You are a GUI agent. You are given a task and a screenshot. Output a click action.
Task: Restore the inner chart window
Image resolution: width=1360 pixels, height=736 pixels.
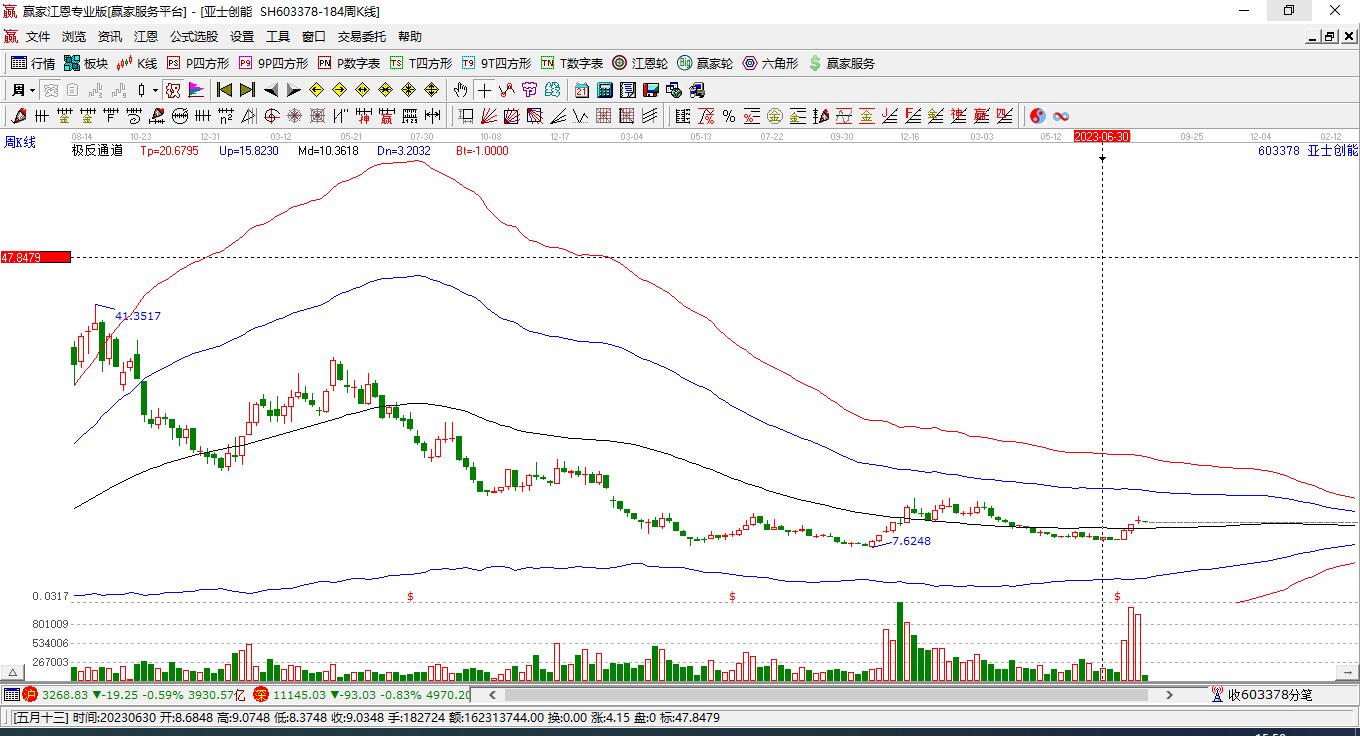click(1329, 37)
